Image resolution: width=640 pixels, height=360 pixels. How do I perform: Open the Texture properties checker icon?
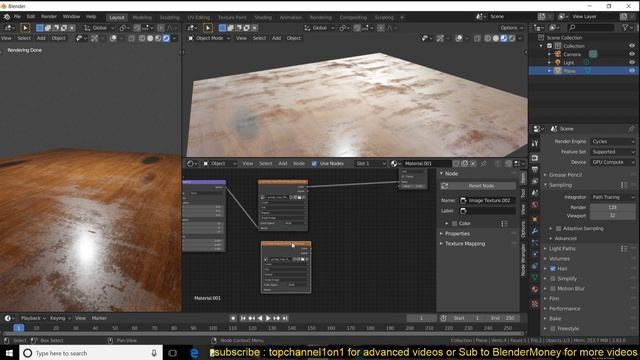tap(535, 304)
